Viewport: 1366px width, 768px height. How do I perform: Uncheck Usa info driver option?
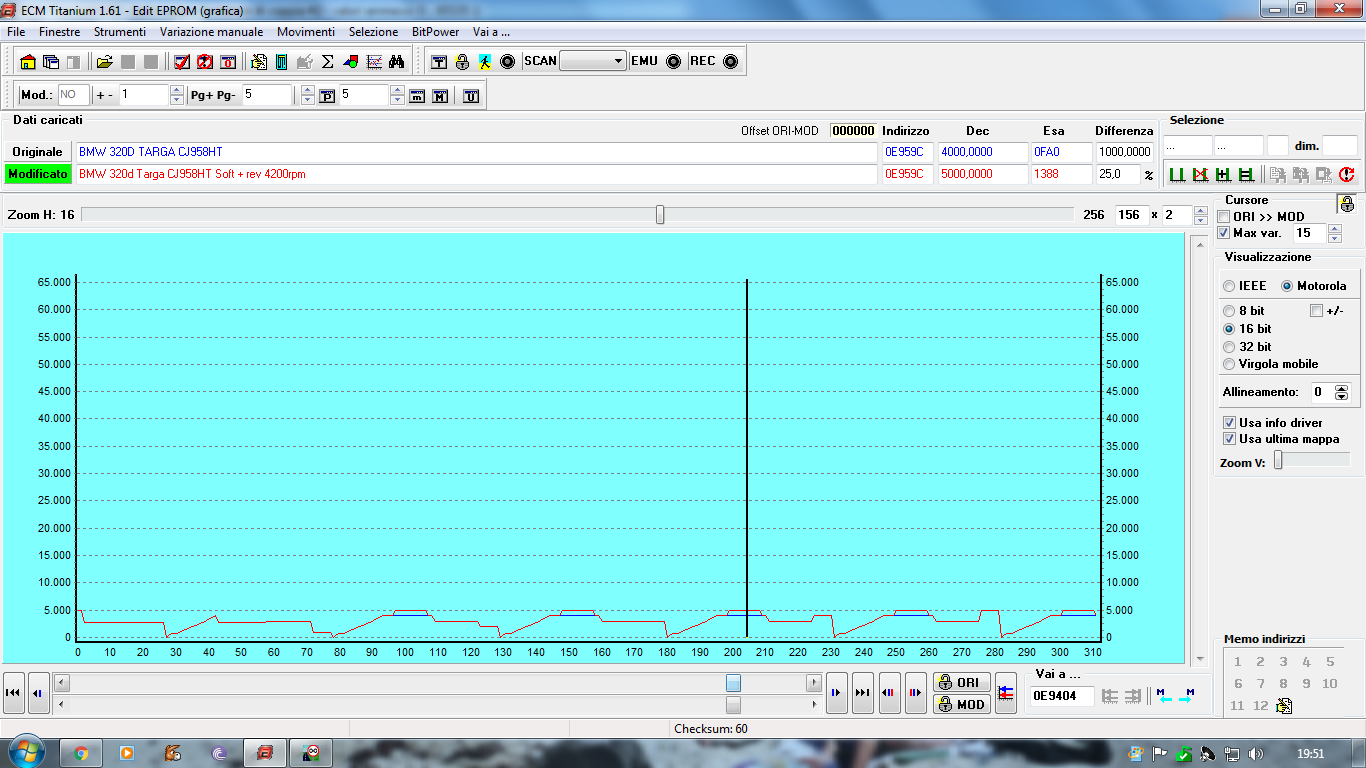[x=1229, y=423]
